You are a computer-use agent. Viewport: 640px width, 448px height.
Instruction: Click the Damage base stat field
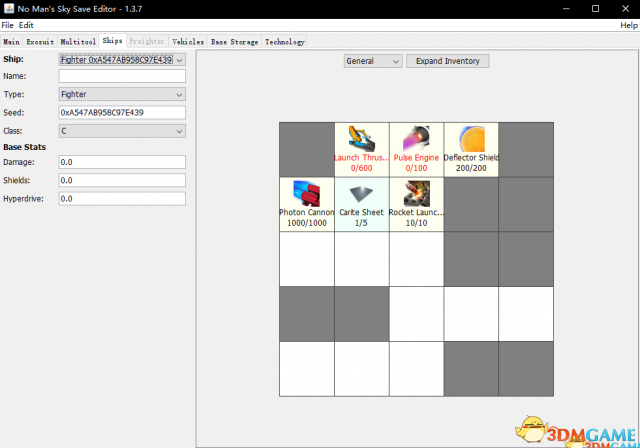click(122, 162)
